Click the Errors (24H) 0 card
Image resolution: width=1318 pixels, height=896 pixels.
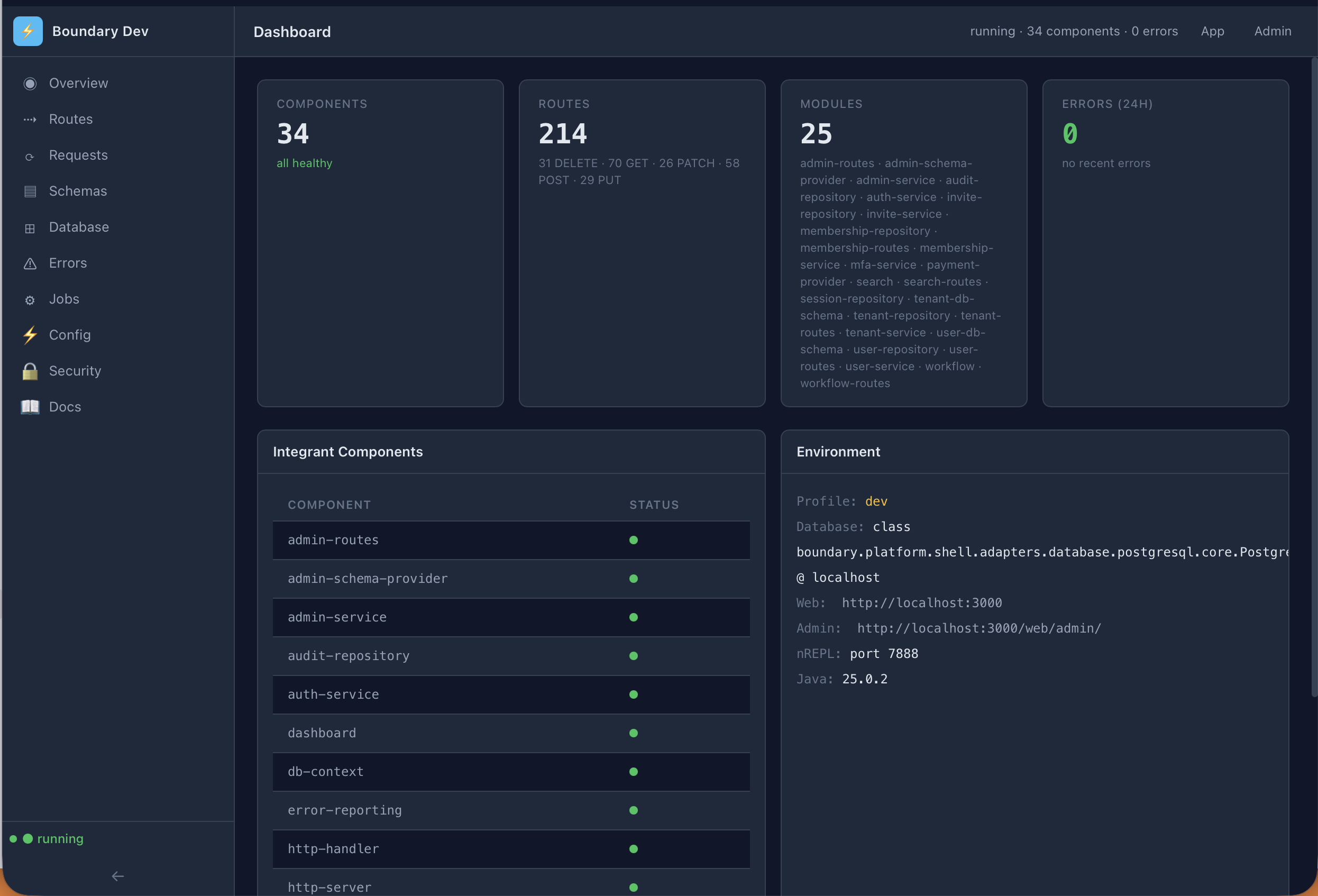coord(1166,243)
